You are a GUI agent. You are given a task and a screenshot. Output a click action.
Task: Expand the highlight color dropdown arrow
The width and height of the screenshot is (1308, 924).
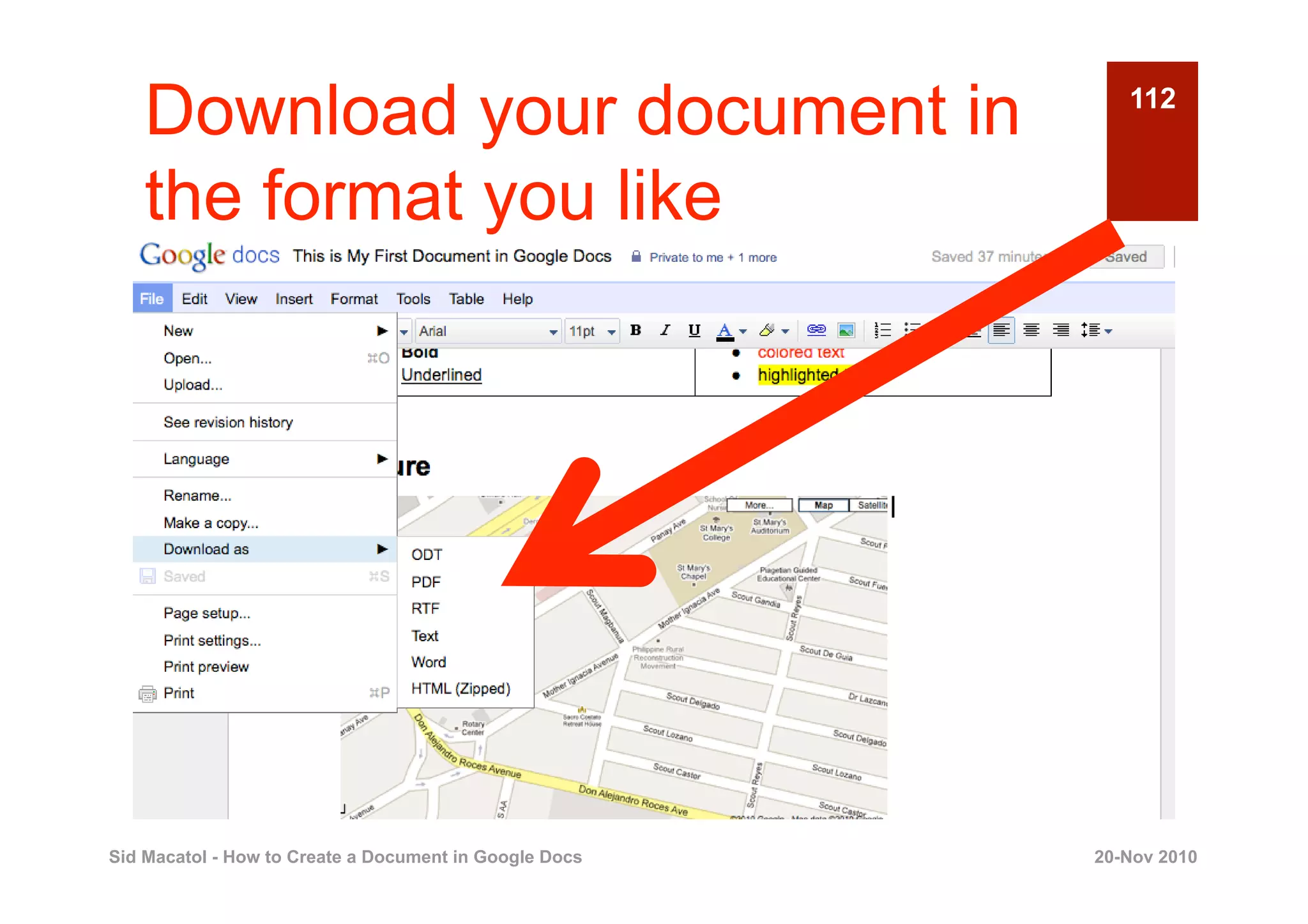[786, 332]
